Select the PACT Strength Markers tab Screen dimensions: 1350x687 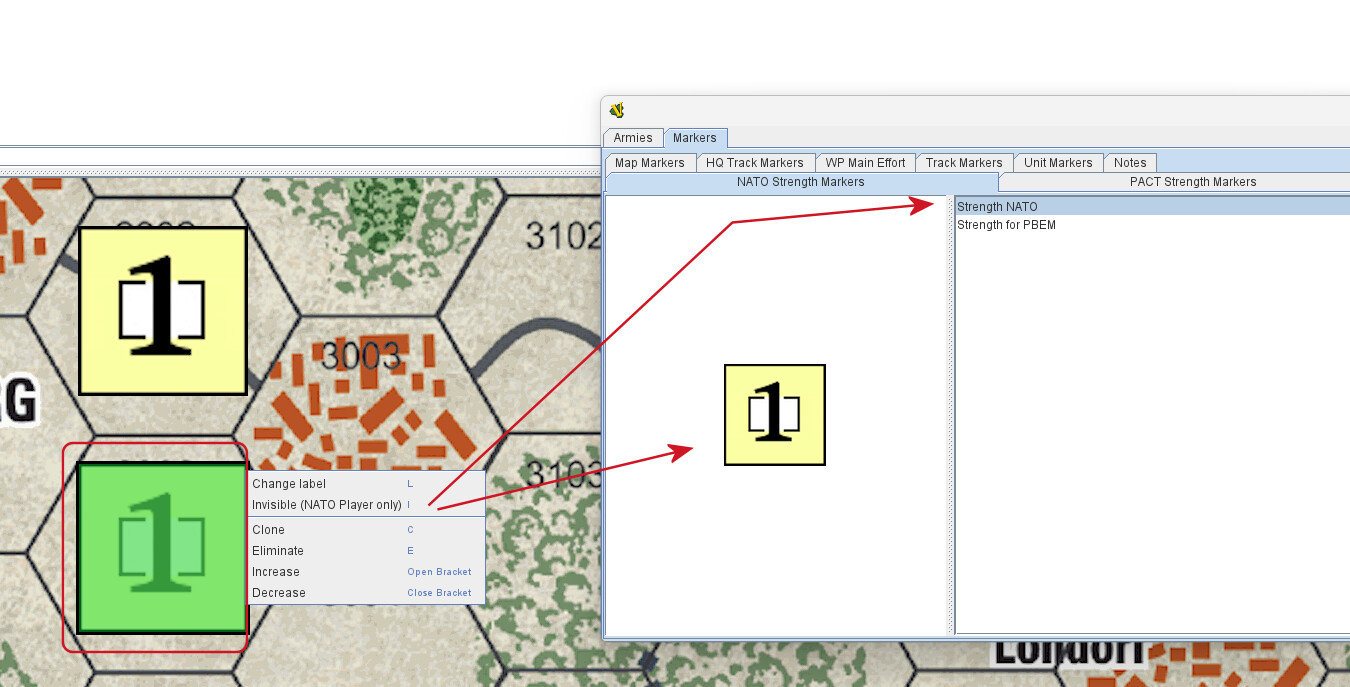pos(1192,182)
